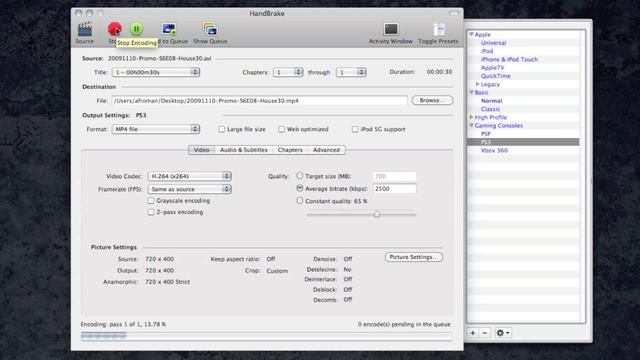The image size is (640, 360).
Task: Click the Browse... button
Action: [432, 100]
